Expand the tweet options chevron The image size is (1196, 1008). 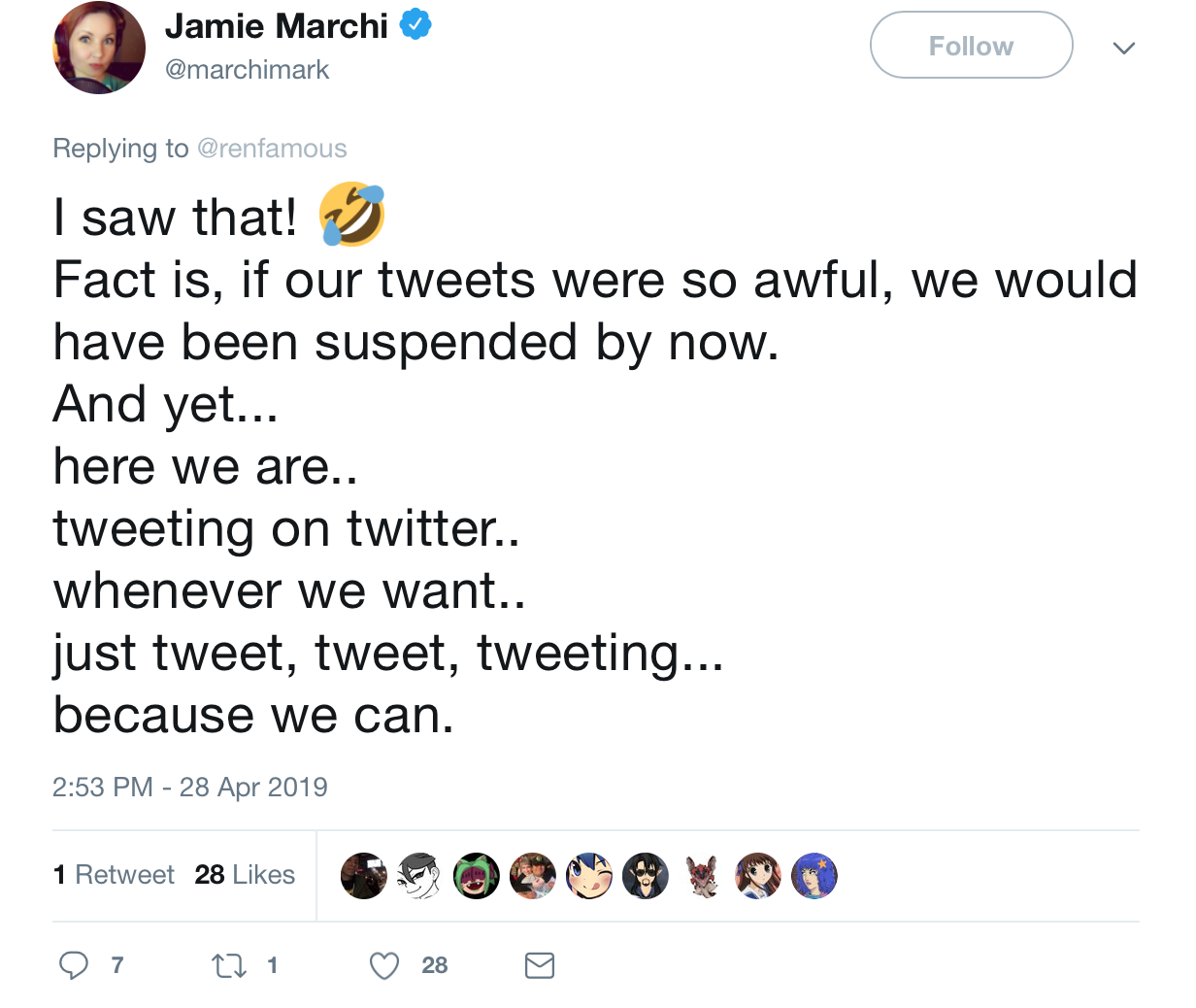coord(1124,48)
